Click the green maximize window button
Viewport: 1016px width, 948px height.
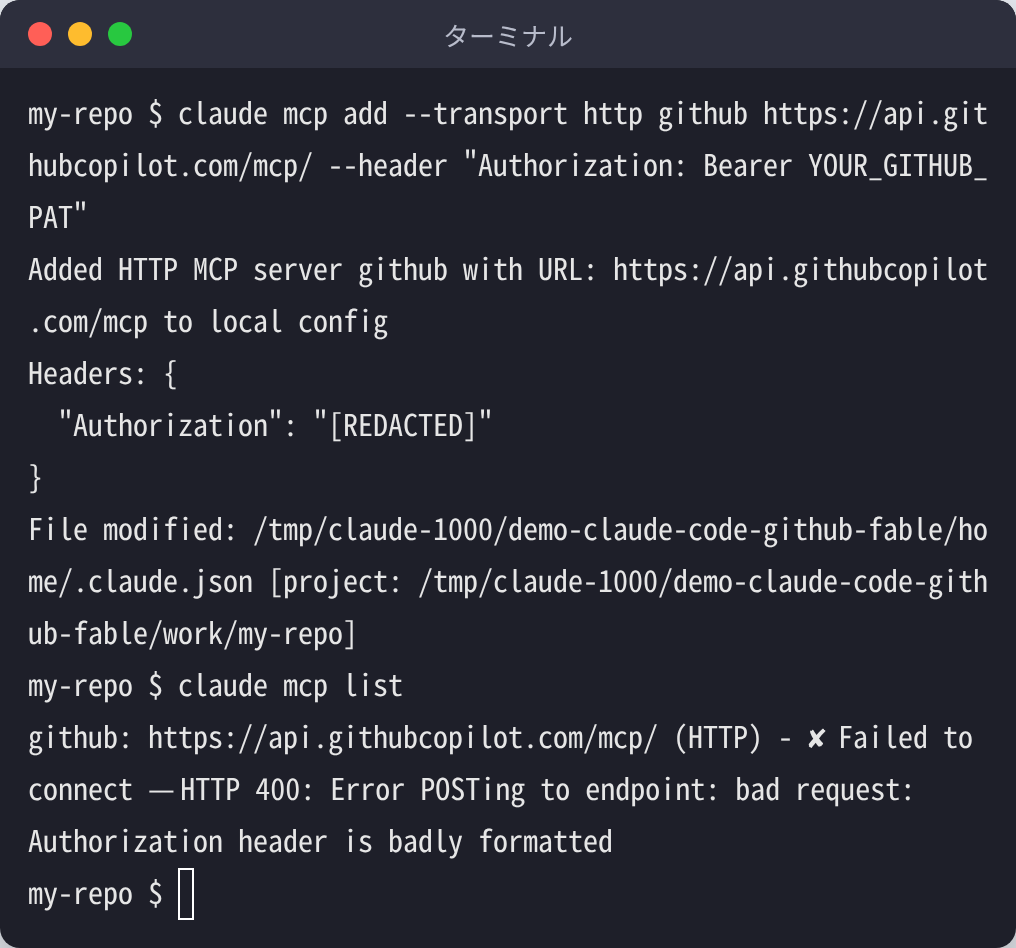click(x=120, y=34)
